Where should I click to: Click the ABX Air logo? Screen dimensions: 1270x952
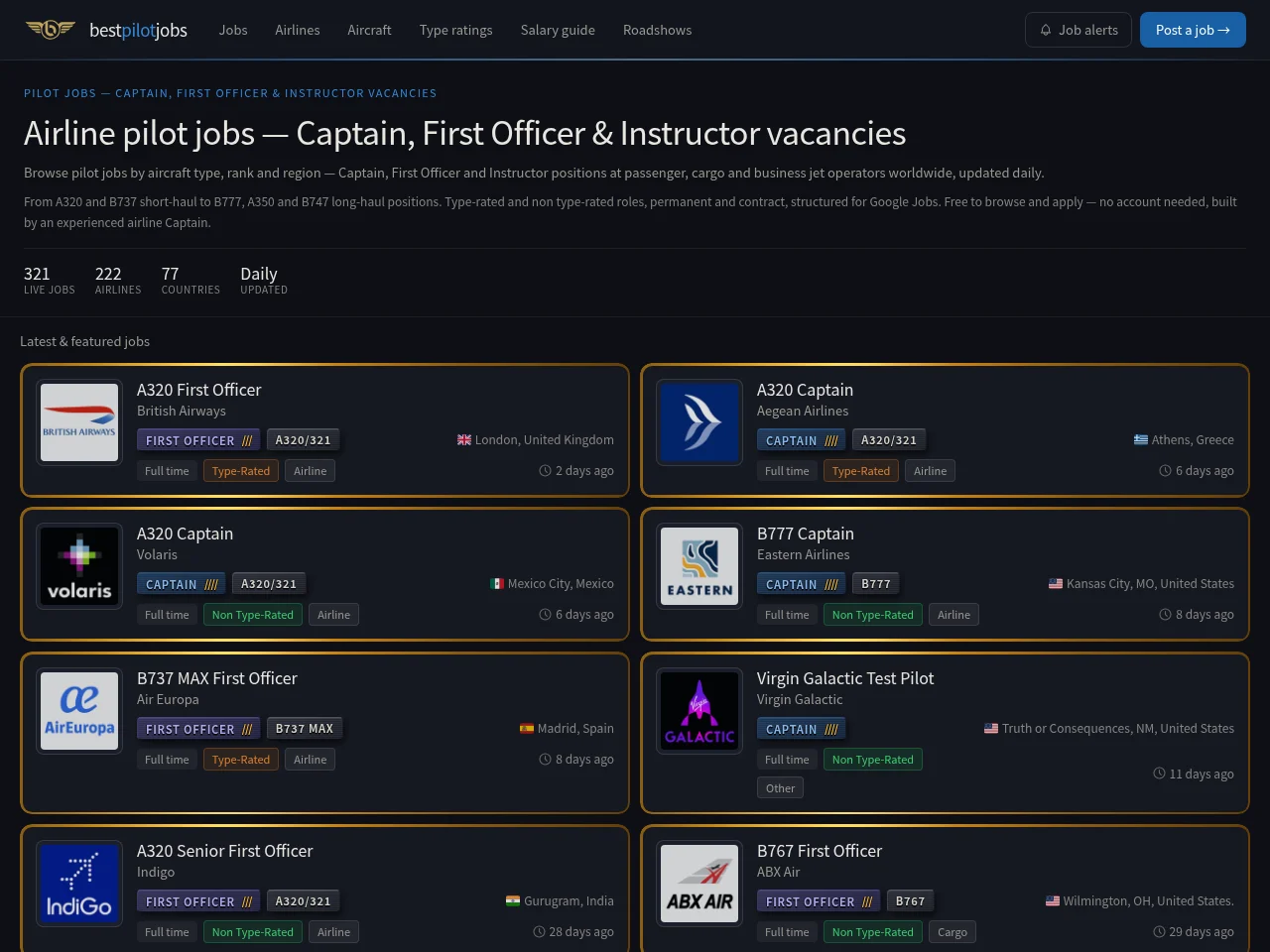point(699,884)
